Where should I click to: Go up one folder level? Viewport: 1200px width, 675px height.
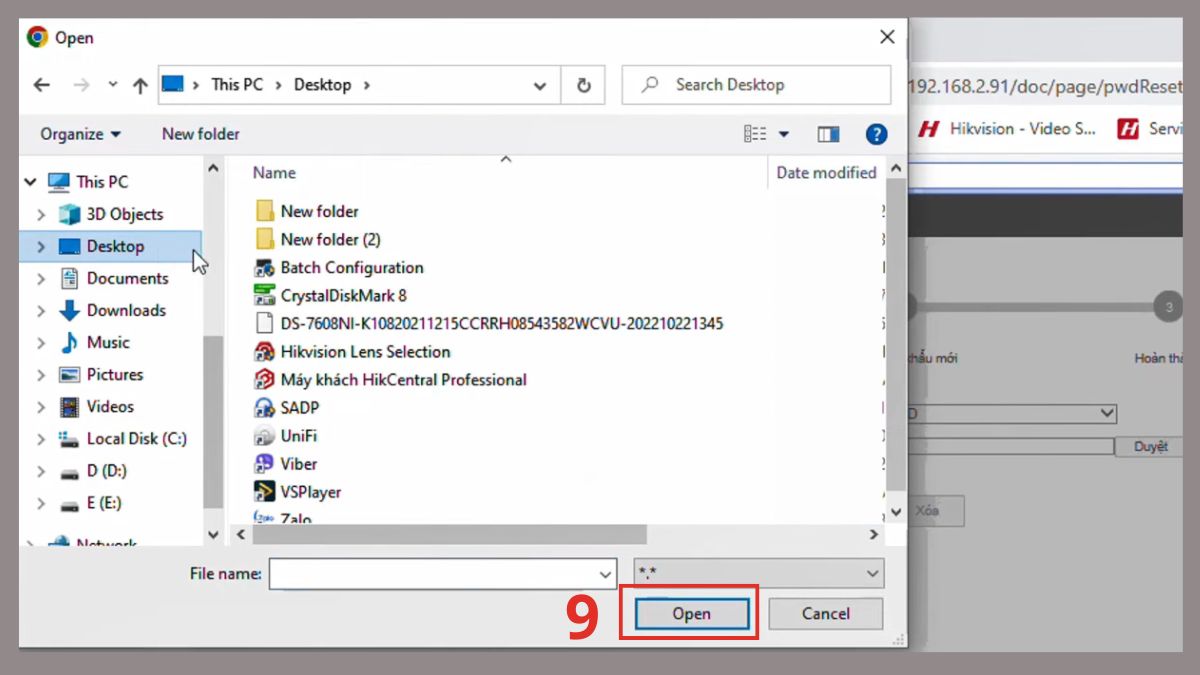(x=140, y=86)
